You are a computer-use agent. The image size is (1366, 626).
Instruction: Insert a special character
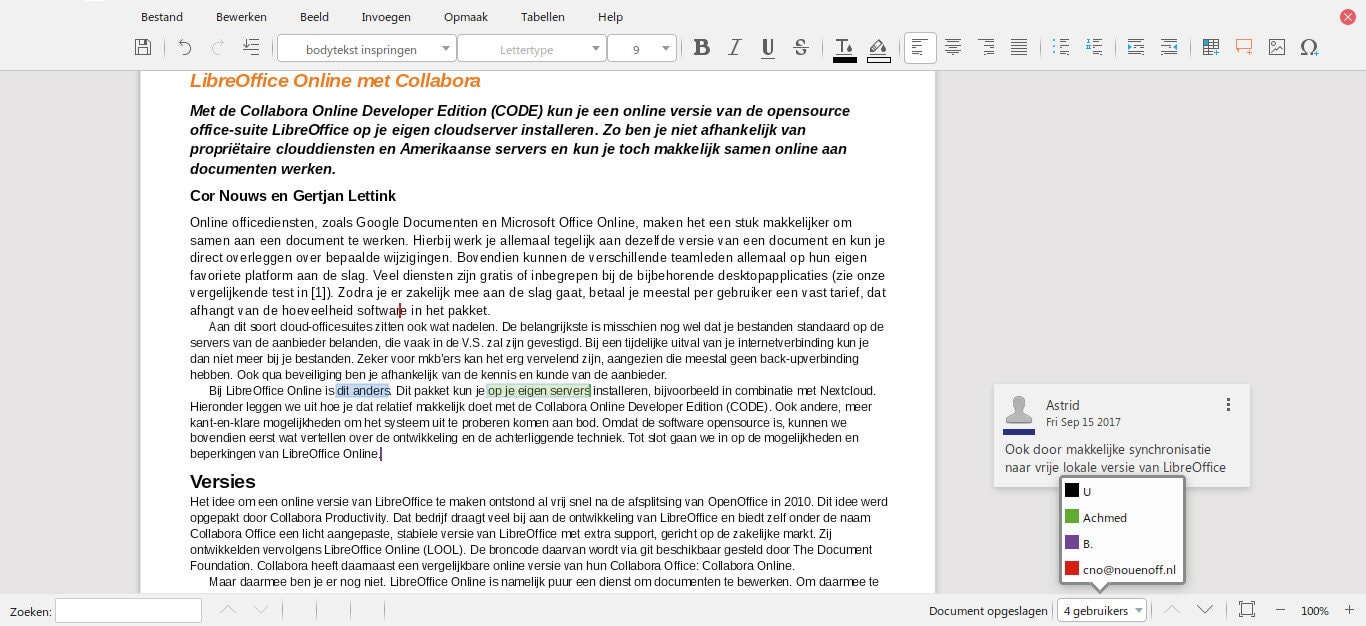[x=1310, y=47]
